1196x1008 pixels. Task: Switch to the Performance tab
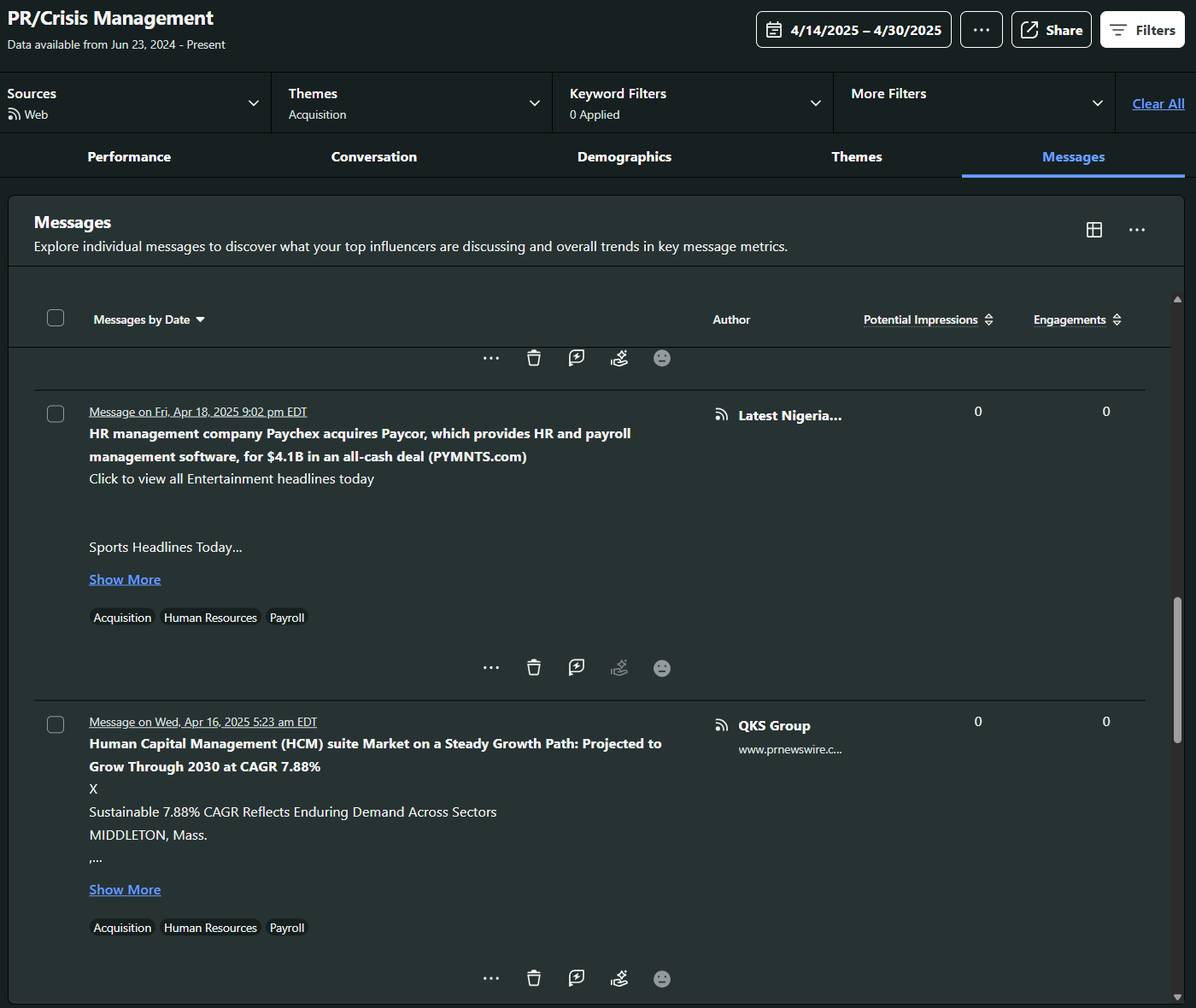(x=129, y=157)
